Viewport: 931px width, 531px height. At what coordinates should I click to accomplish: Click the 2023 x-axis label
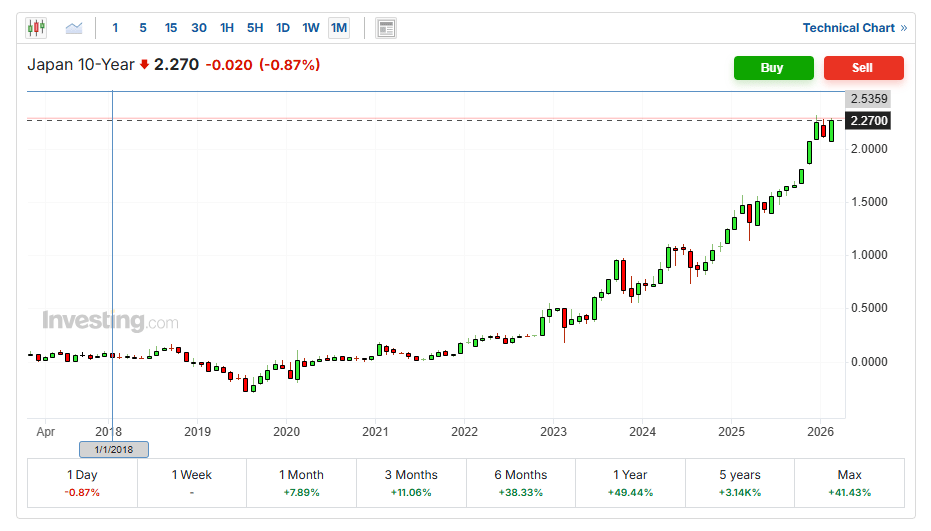coord(553,432)
